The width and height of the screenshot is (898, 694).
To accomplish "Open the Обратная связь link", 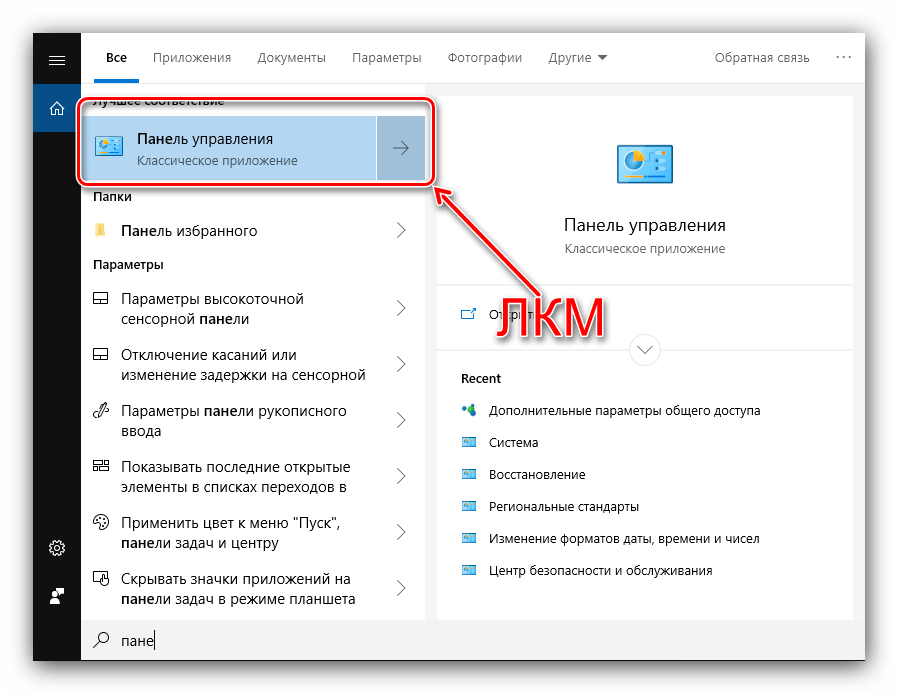I will 762,58.
